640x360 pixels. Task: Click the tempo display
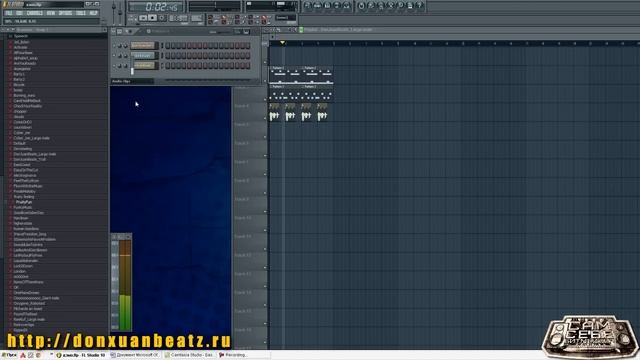[x=178, y=18]
